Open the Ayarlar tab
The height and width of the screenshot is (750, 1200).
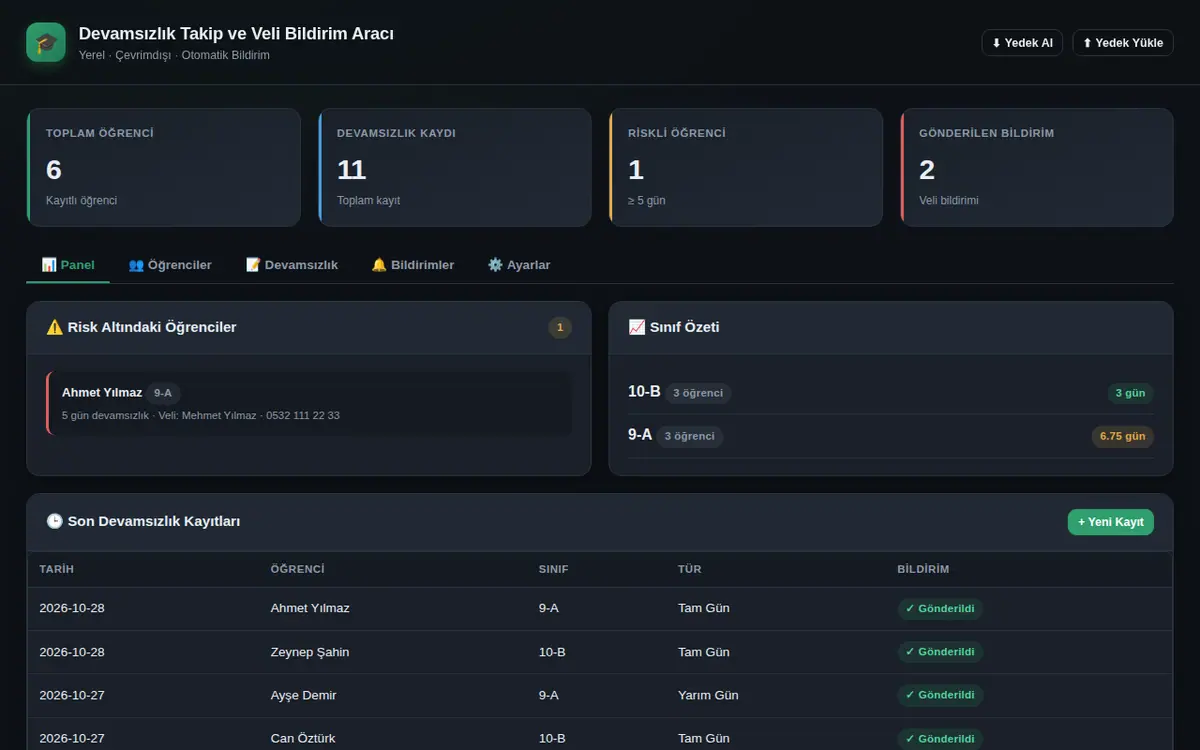point(519,265)
